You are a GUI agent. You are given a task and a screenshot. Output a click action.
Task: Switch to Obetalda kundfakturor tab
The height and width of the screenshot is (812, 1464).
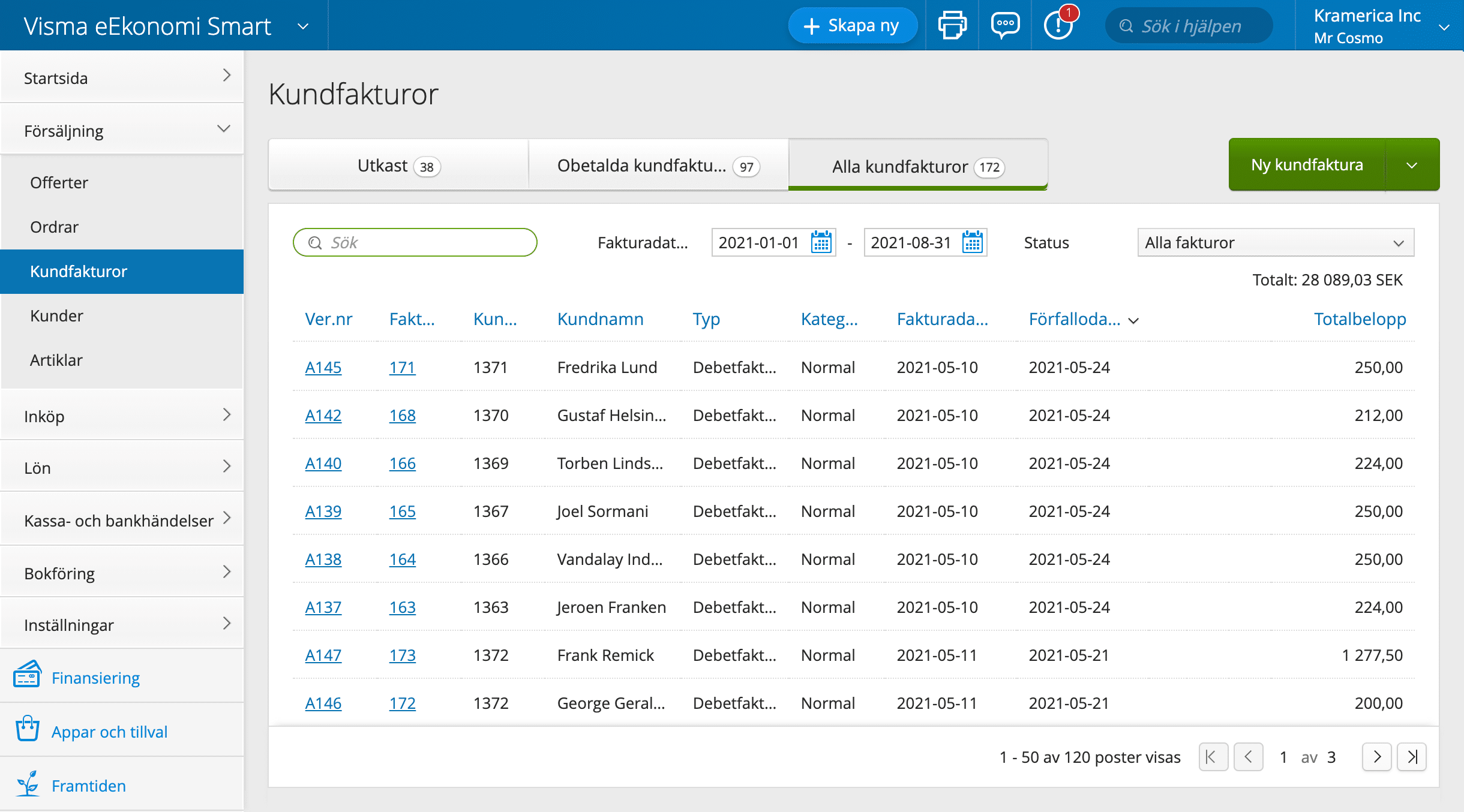click(x=658, y=166)
